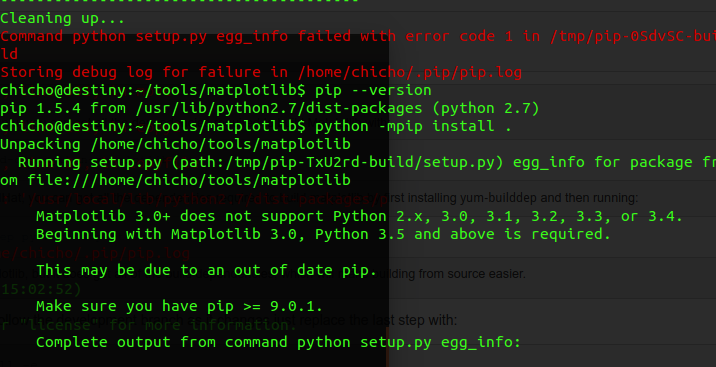Click the /home/chicho/.pip/pip.log path in red

click(x=410, y=72)
